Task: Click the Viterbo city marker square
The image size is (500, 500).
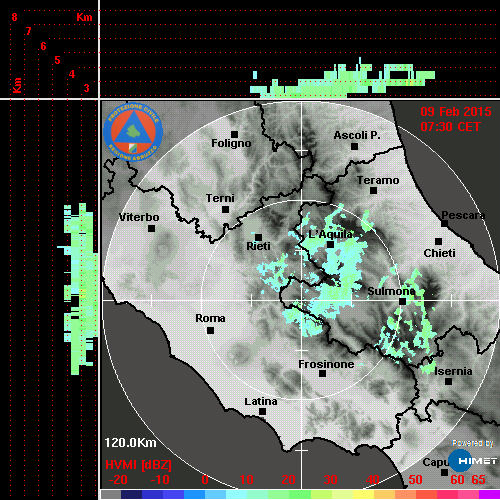Action: coord(151,228)
